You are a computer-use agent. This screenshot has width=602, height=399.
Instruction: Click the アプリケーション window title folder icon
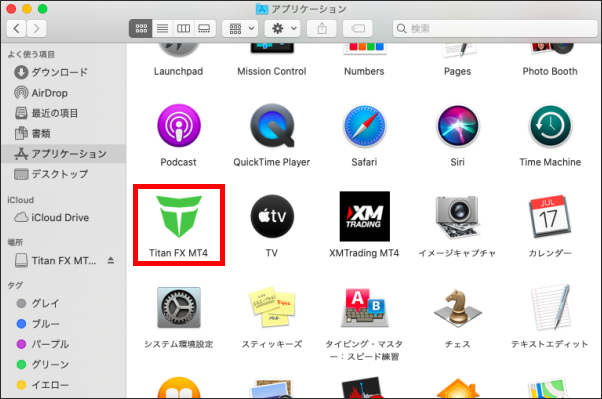[x=262, y=9]
